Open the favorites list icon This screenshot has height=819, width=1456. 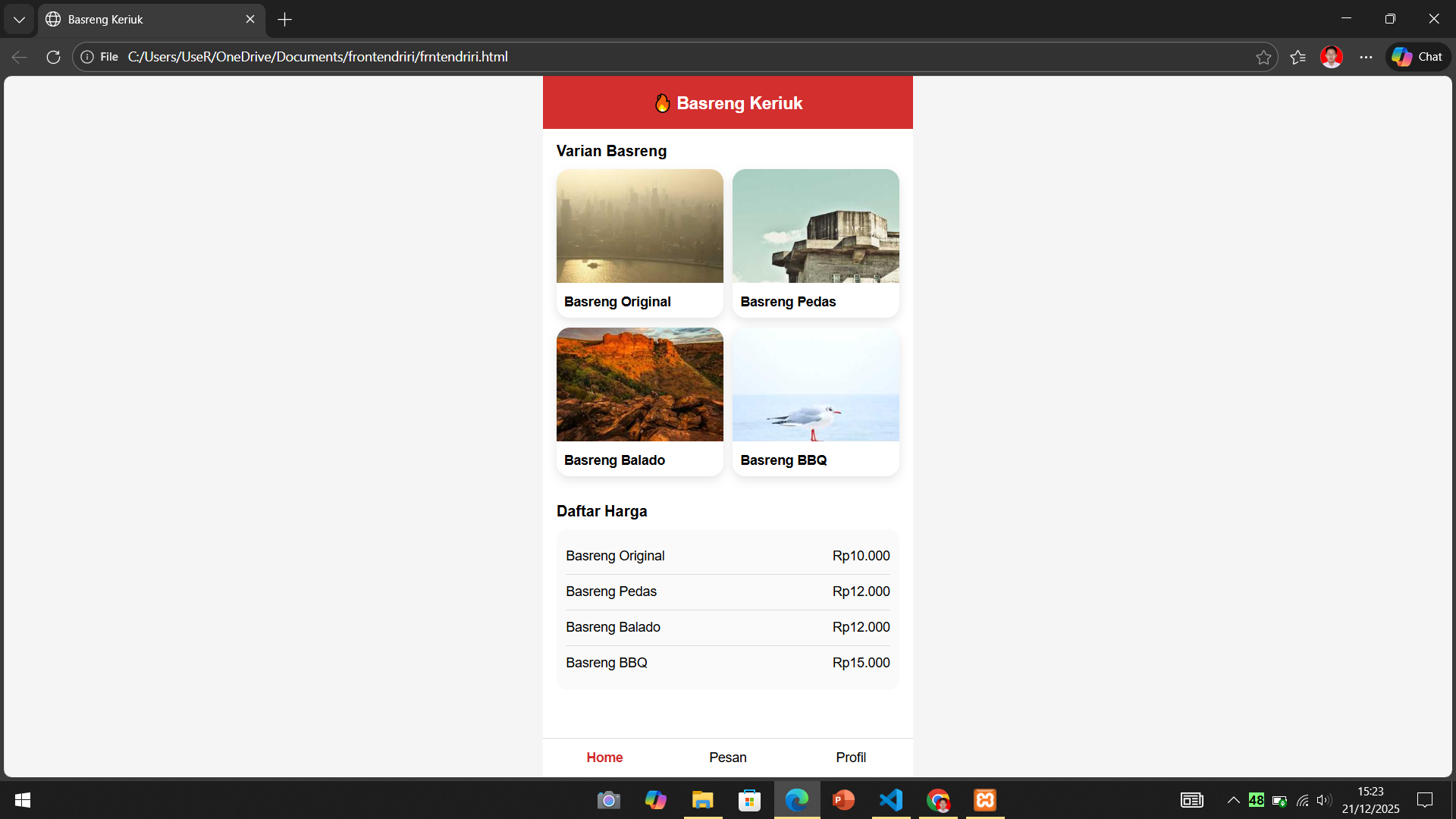(1298, 57)
